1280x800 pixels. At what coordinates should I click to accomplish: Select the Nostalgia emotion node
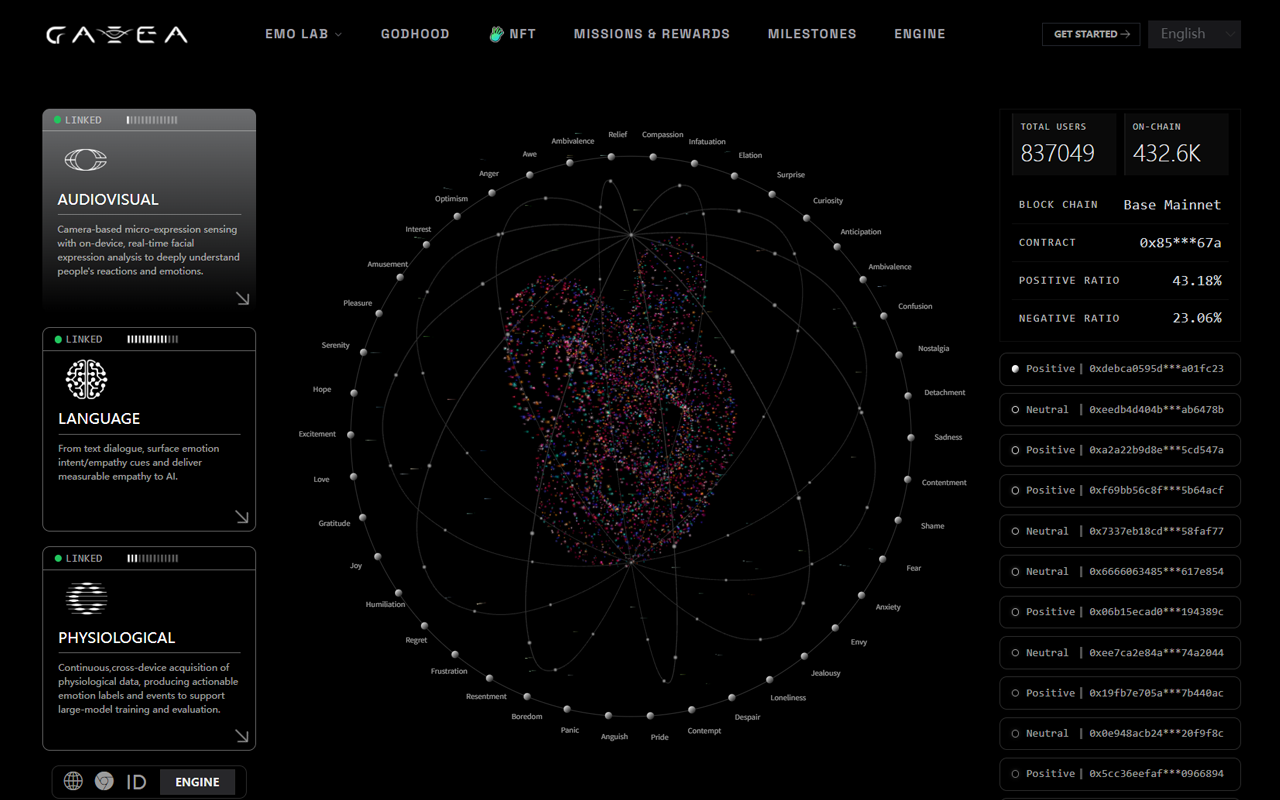[899, 354]
